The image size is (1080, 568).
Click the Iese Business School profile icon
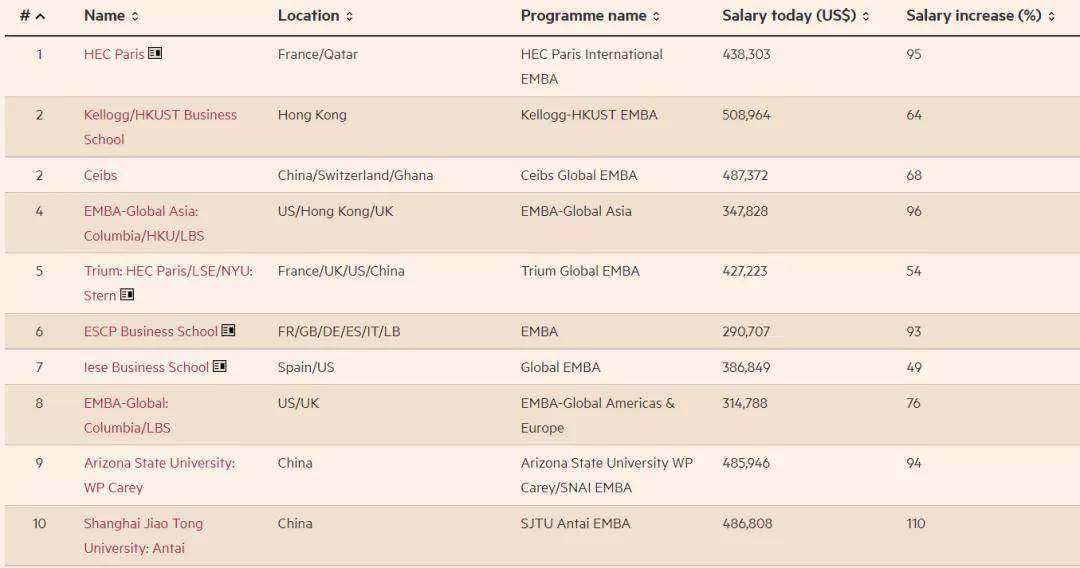click(x=220, y=367)
